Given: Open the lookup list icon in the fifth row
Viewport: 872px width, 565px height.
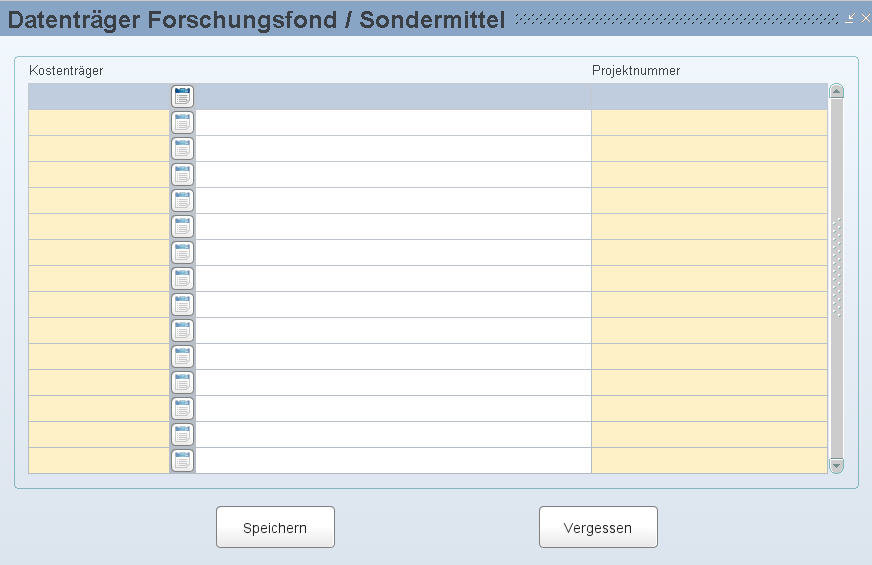Looking at the screenshot, I should tap(182, 201).
